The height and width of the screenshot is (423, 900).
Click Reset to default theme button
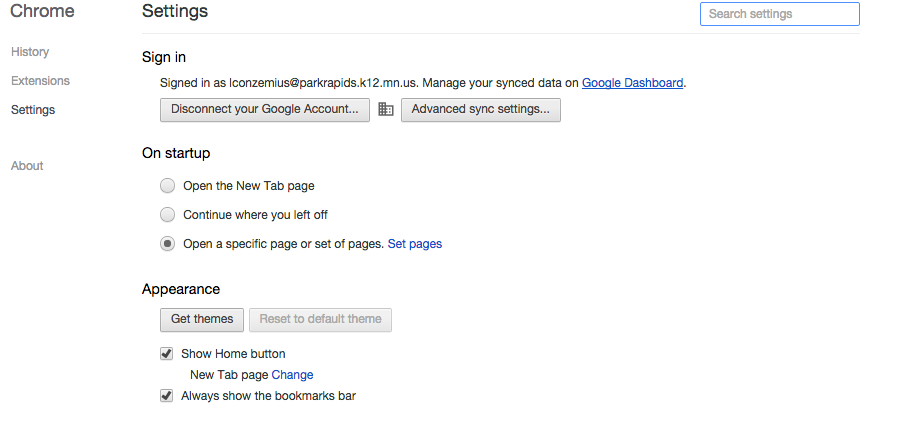pos(320,320)
